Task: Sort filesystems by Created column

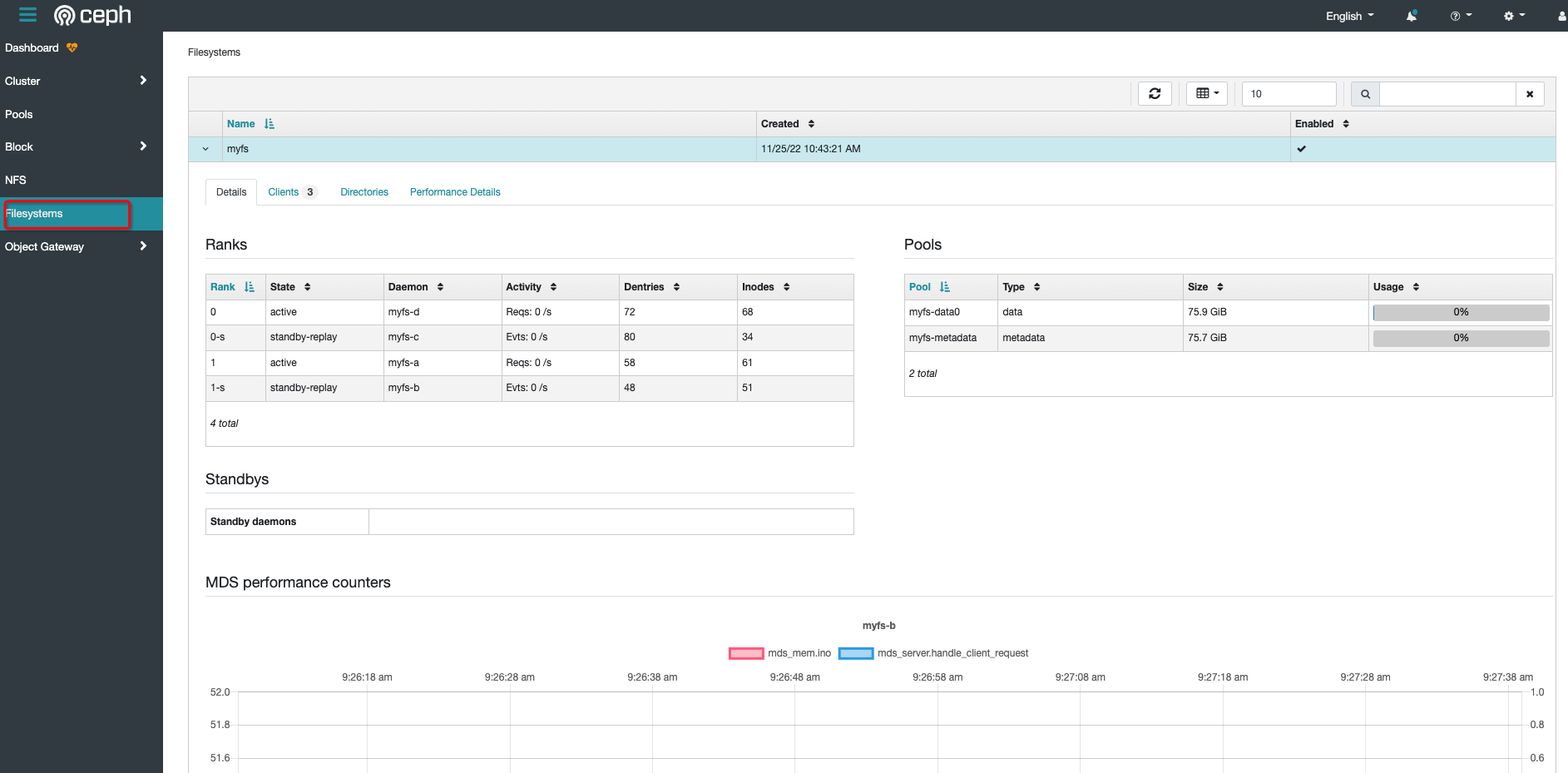Action: [x=788, y=124]
